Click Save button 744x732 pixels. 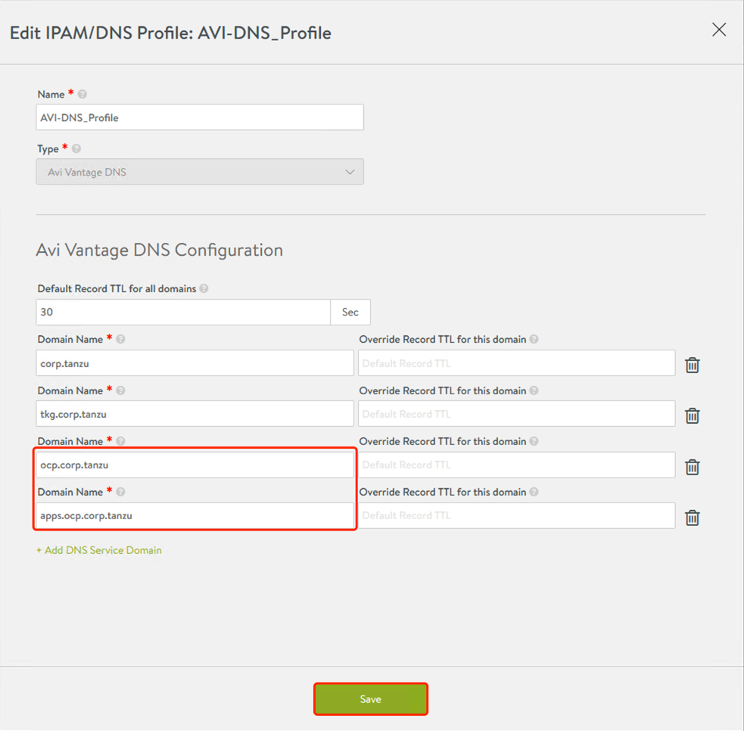371,699
